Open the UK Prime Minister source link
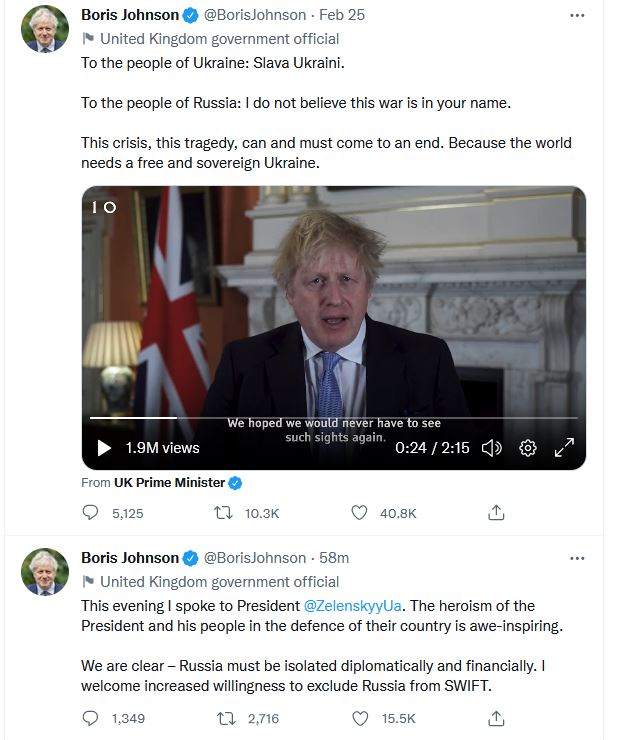The height and width of the screenshot is (740, 631). 170,482
